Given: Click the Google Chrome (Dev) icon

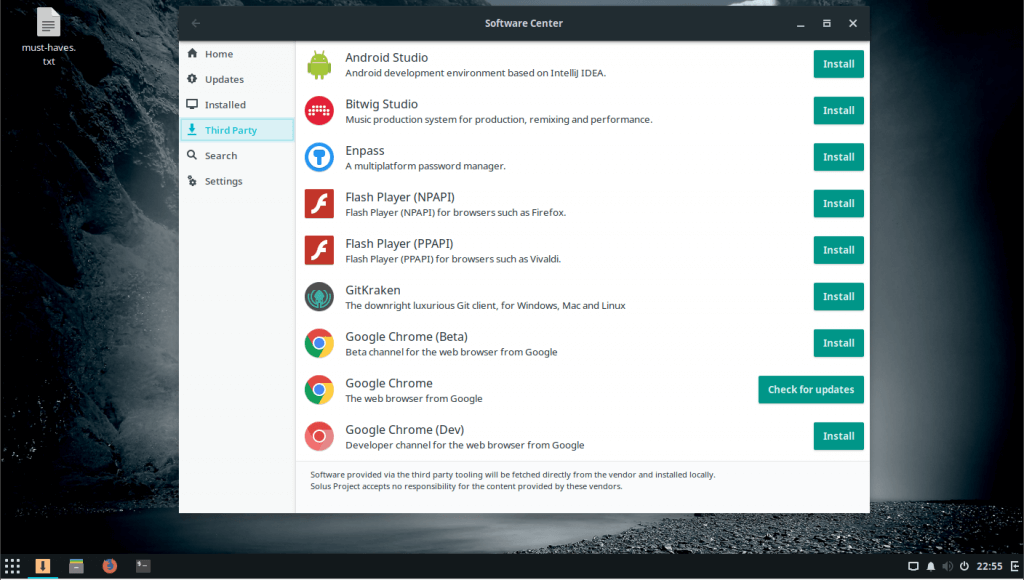Looking at the screenshot, I should (319, 436).
